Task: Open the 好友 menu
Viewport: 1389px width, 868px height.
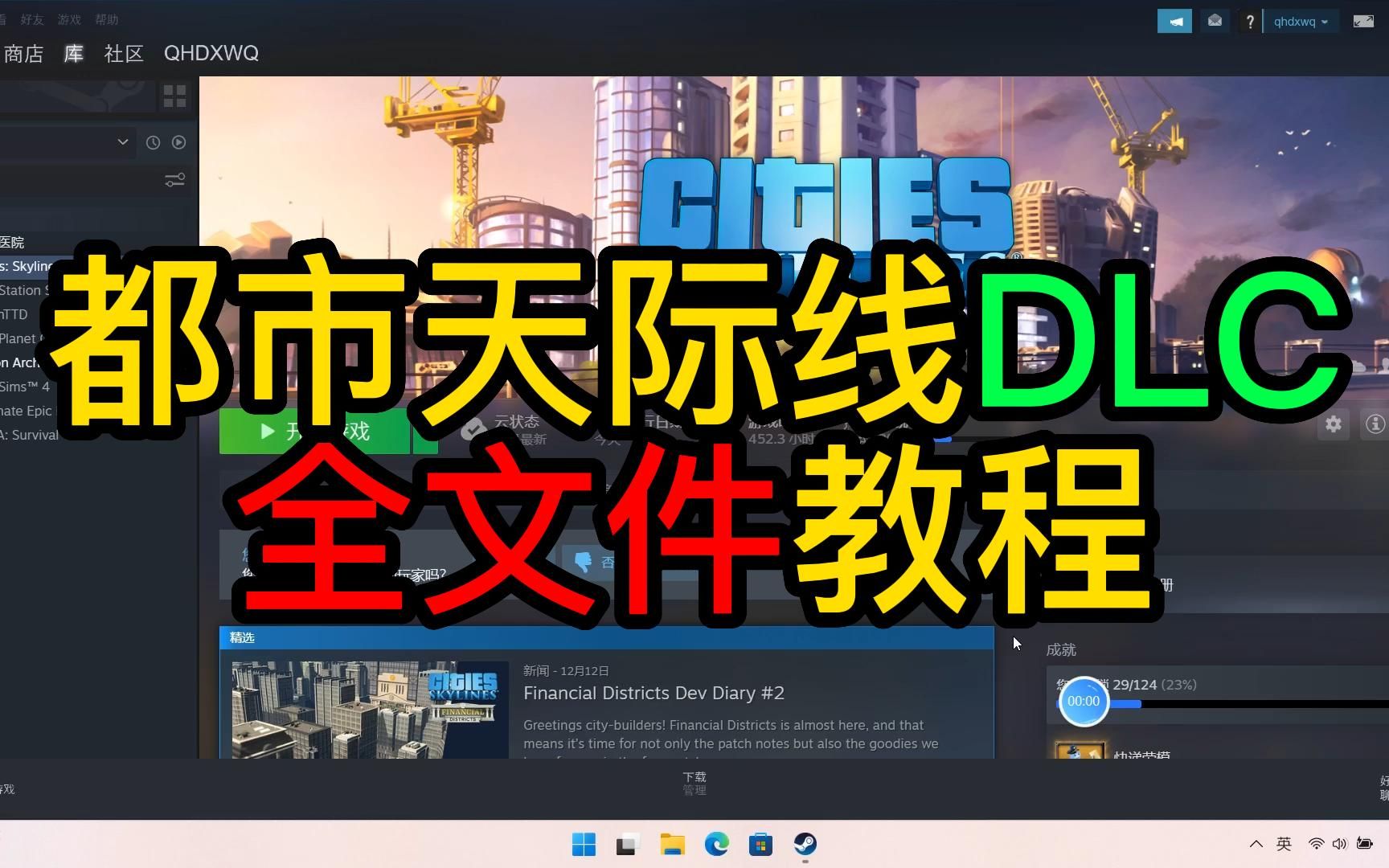Action: pyautogui.click(x=32, y=19)
